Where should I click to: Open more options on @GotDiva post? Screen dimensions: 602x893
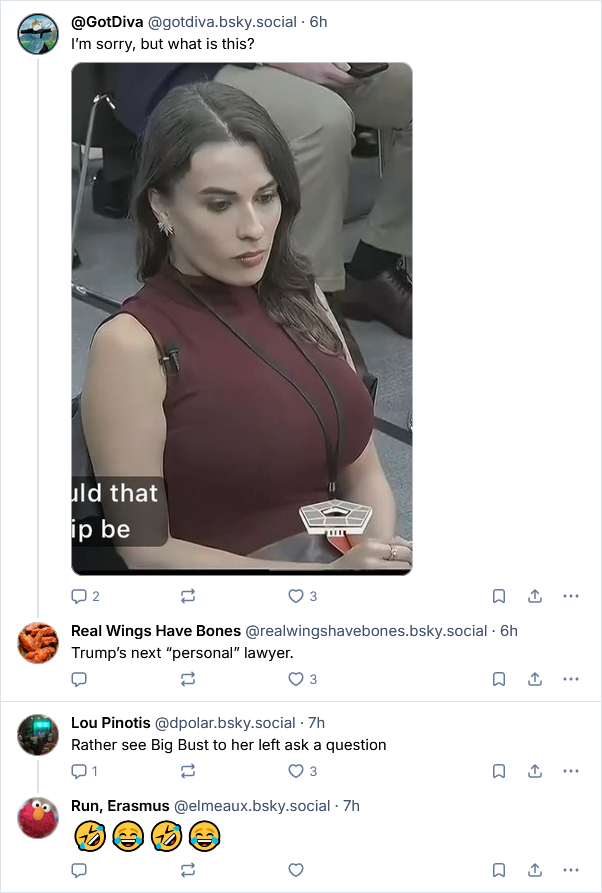(571, 596)
